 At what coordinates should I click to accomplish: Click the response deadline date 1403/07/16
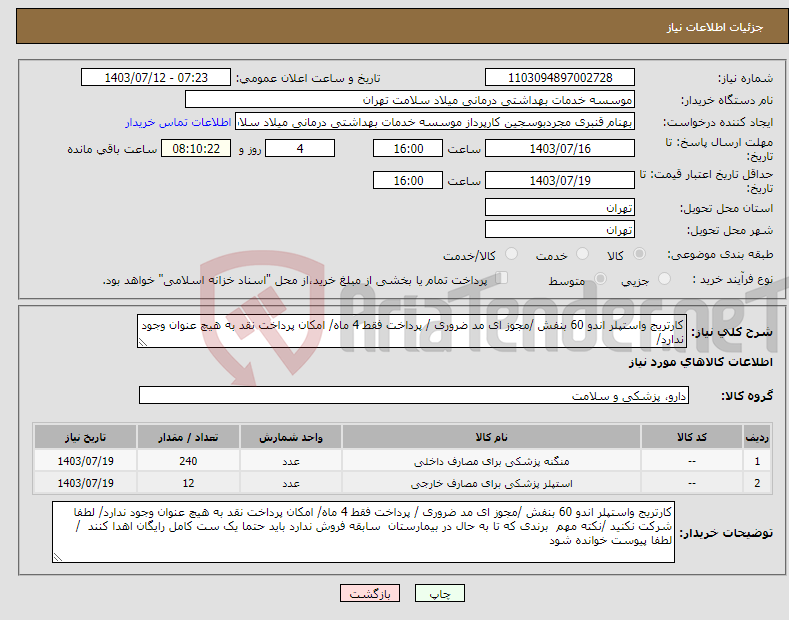[x=560, y=148]
